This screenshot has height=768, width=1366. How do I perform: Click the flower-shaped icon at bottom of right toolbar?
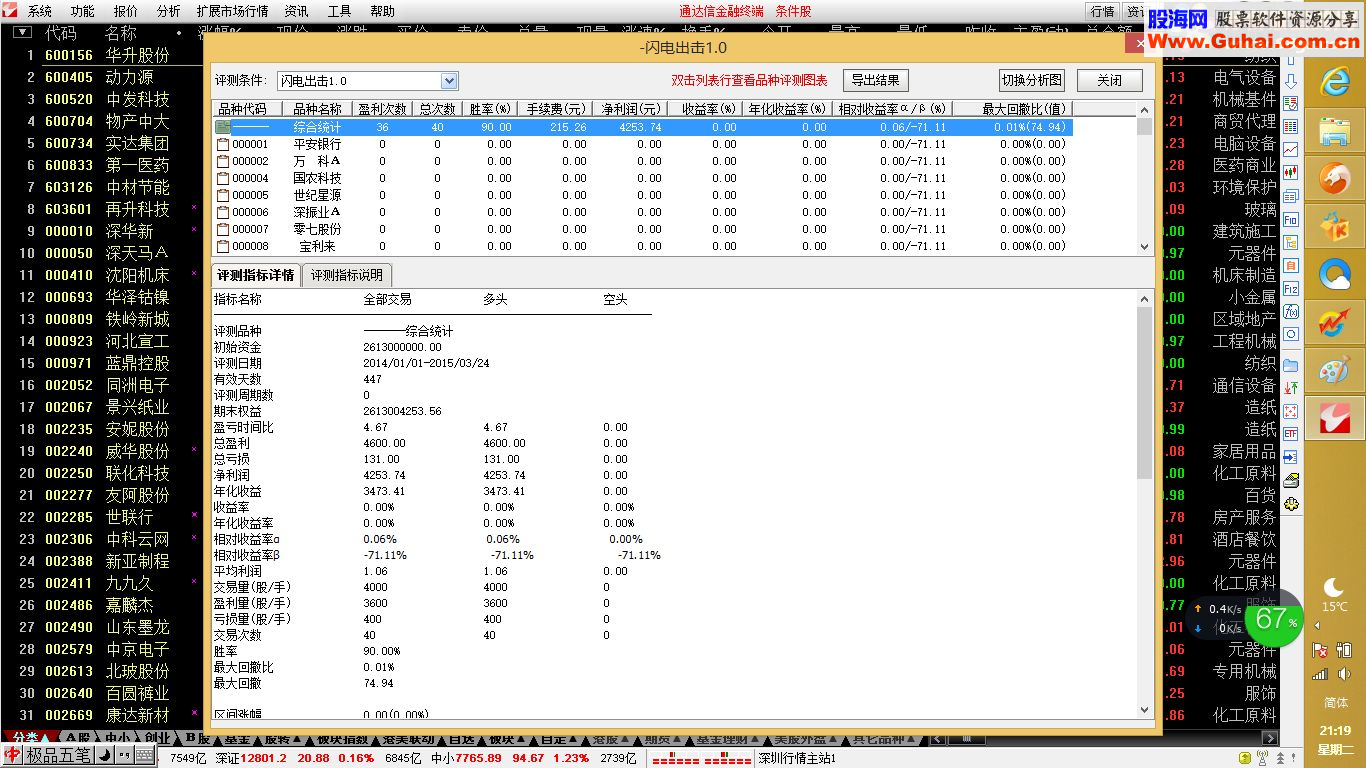(x=1291, y=506)
